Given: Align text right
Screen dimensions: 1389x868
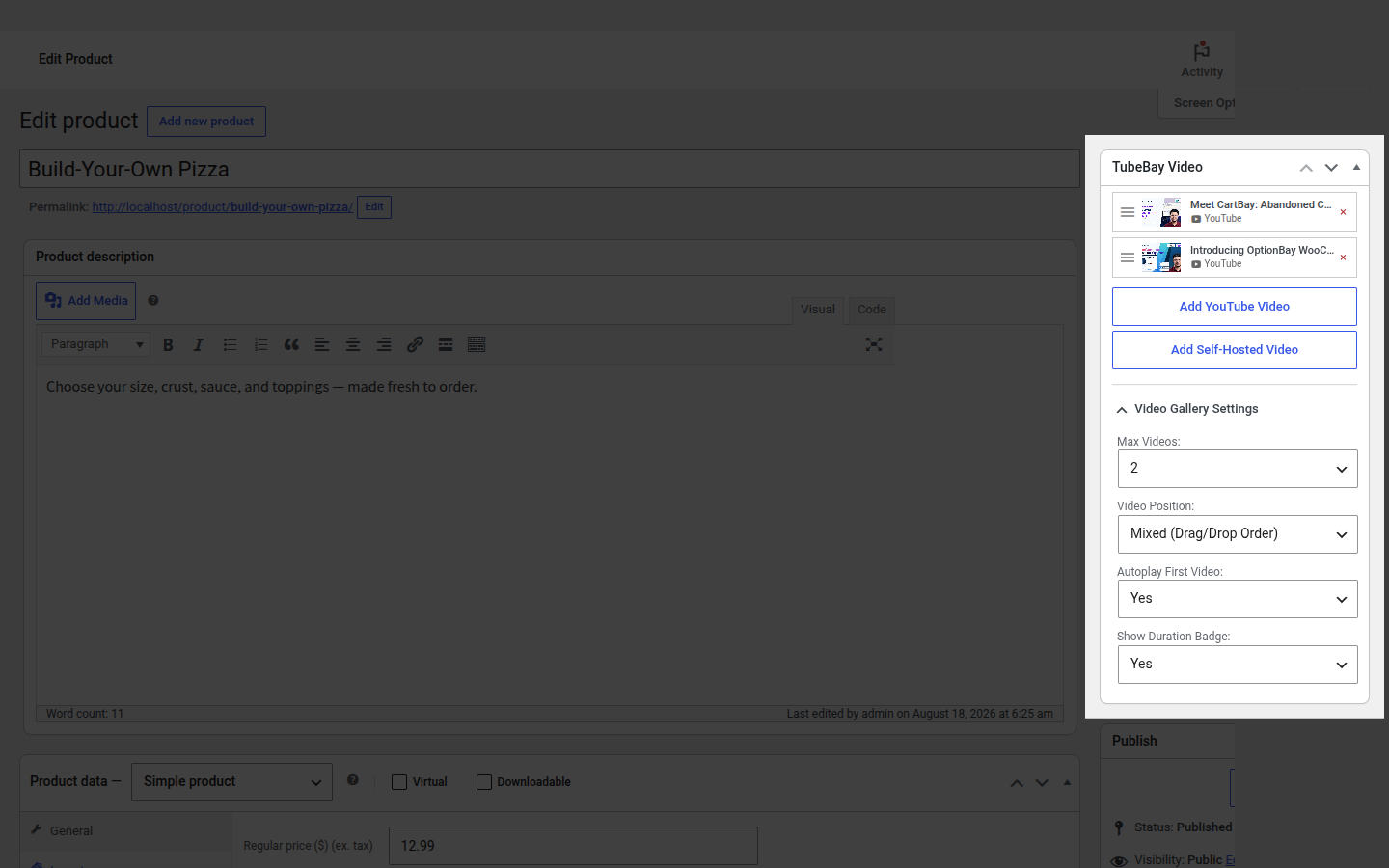Looking at the screenshot, I should click(384, 344).
